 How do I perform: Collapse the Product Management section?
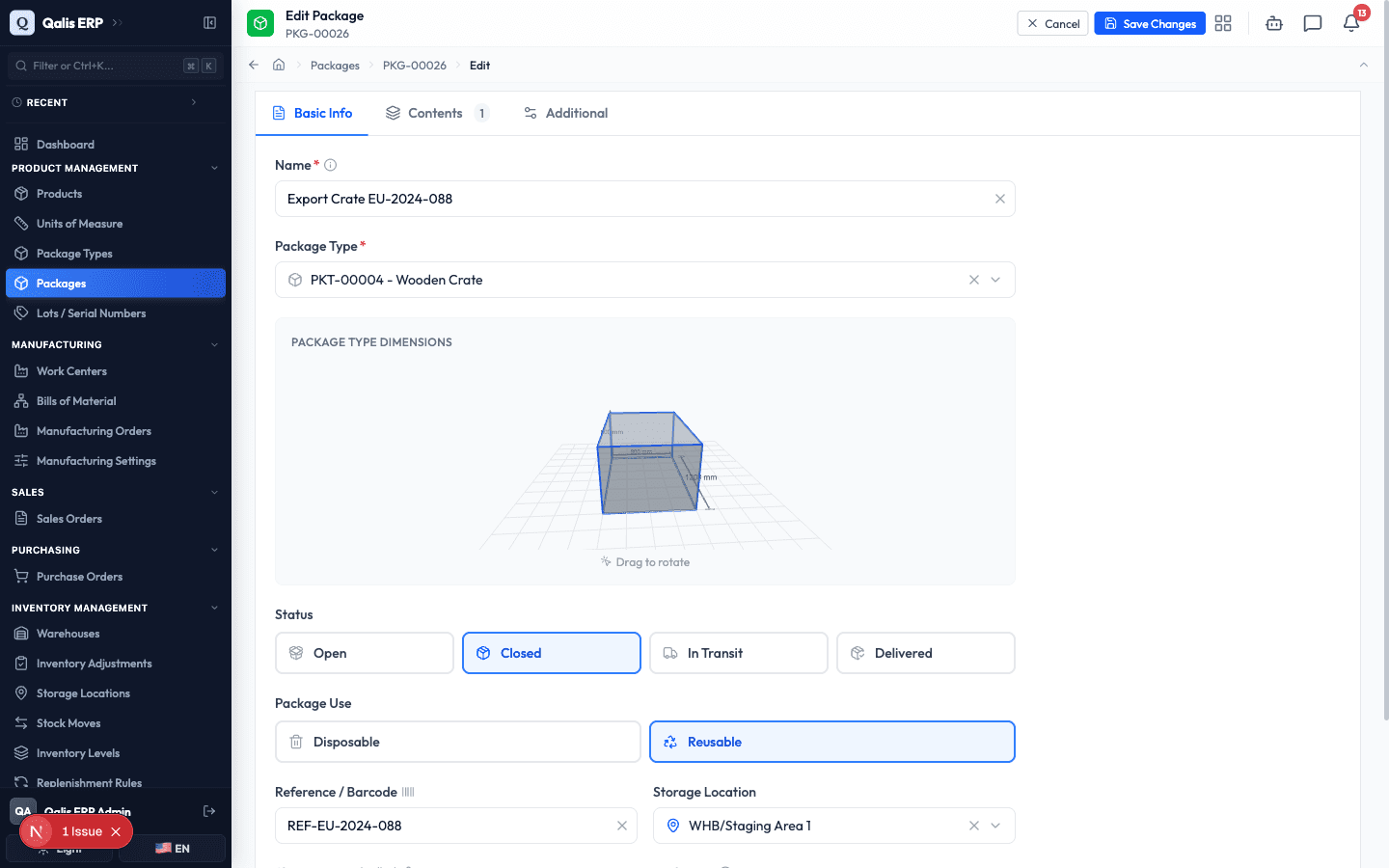[x=214, y=168]
